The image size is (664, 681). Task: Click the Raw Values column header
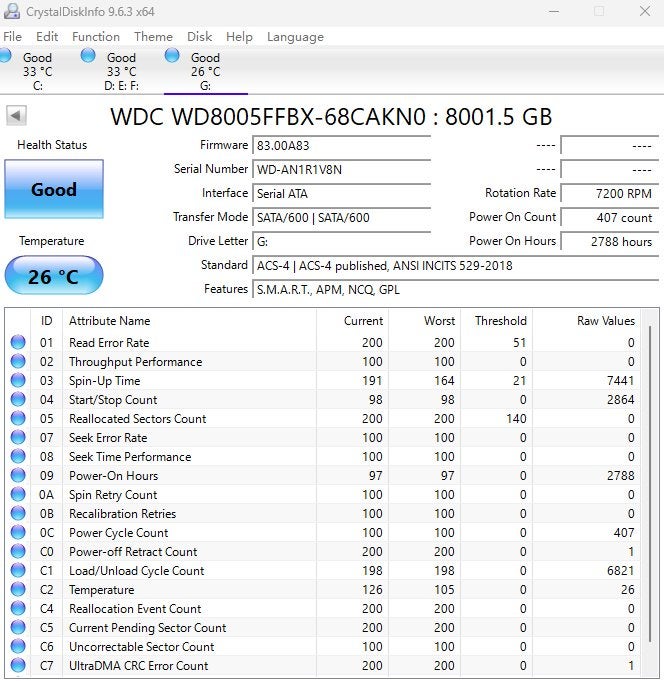586,321
